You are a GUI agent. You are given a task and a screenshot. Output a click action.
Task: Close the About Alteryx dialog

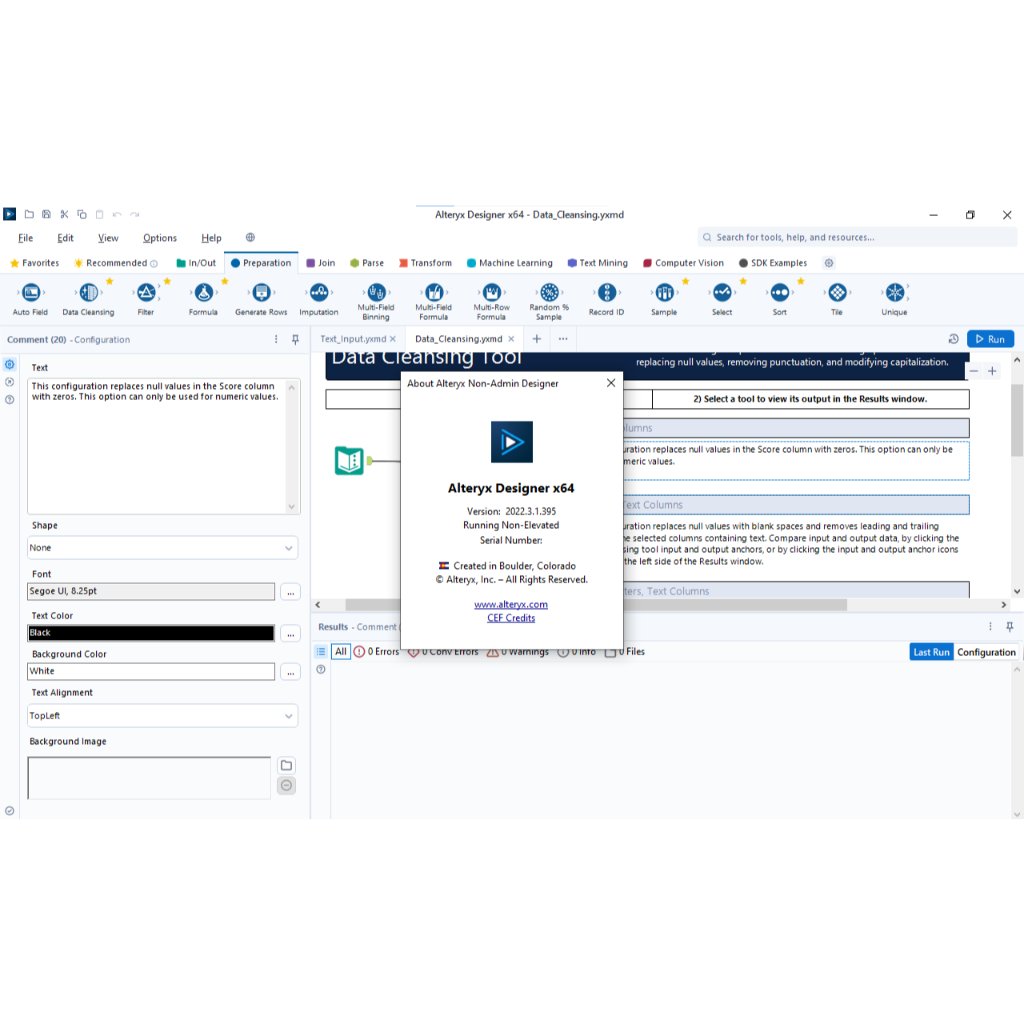[611, 383]
